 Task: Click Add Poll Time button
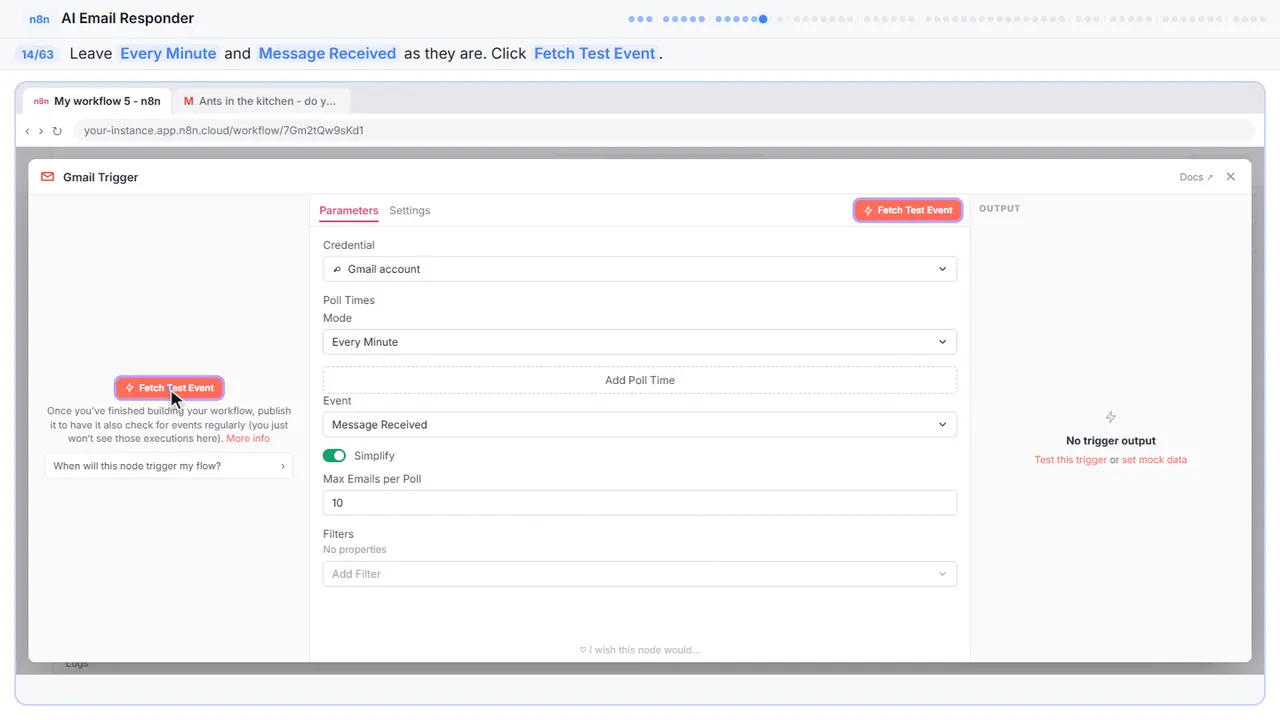click(640, 380)
